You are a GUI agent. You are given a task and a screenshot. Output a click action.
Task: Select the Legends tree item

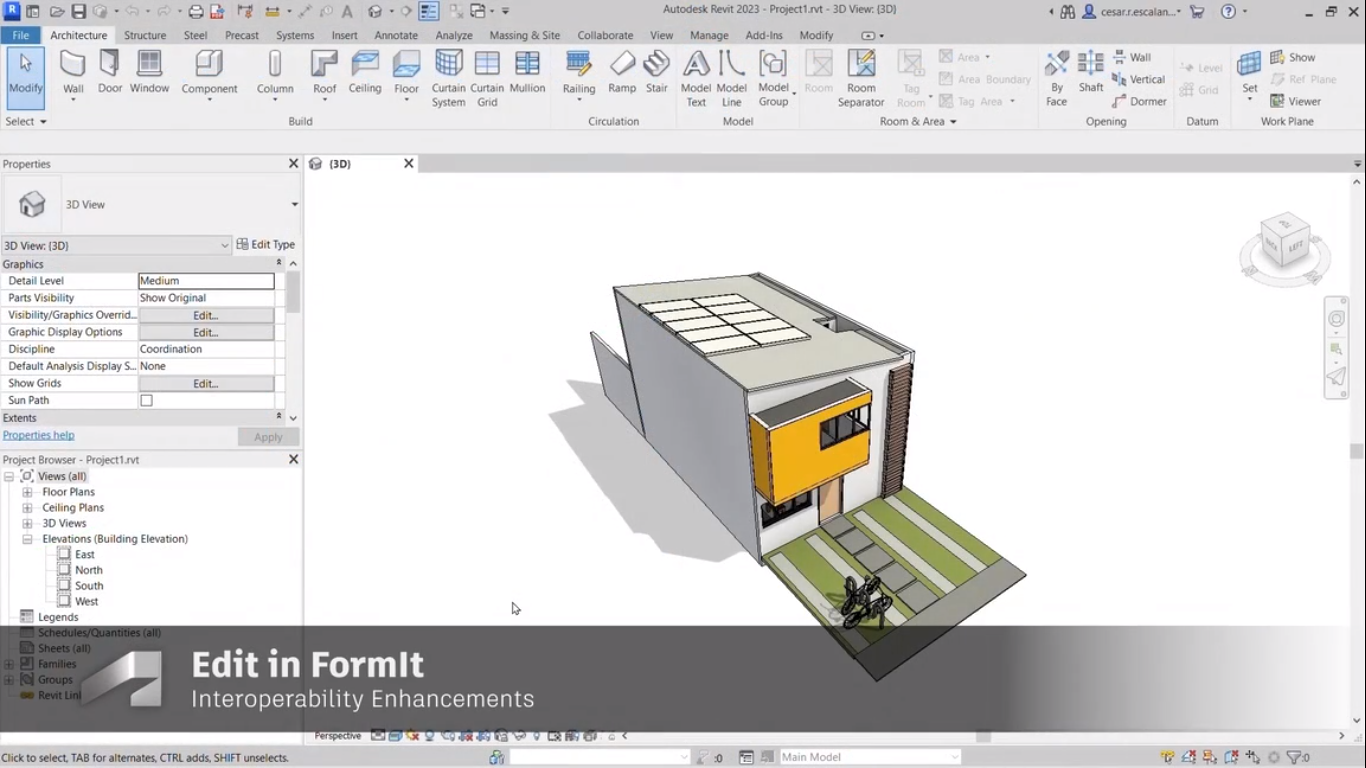pyautogui.click(x=58, y=617)
